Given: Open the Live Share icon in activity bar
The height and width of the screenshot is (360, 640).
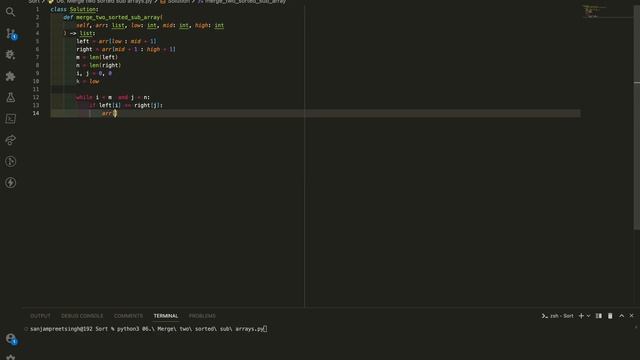Looking at the screenshot, I should 10,140.
